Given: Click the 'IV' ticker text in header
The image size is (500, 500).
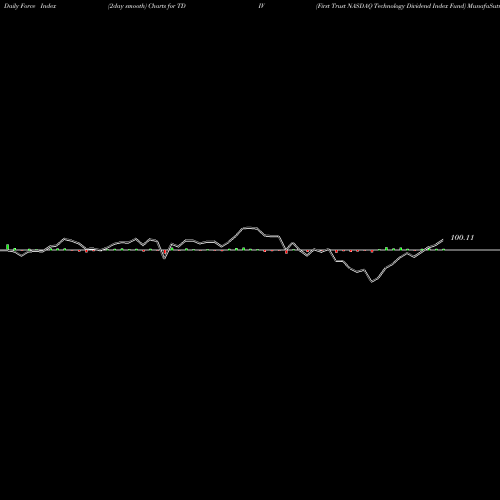Looking at the screenshot, I should coord(261,6).
